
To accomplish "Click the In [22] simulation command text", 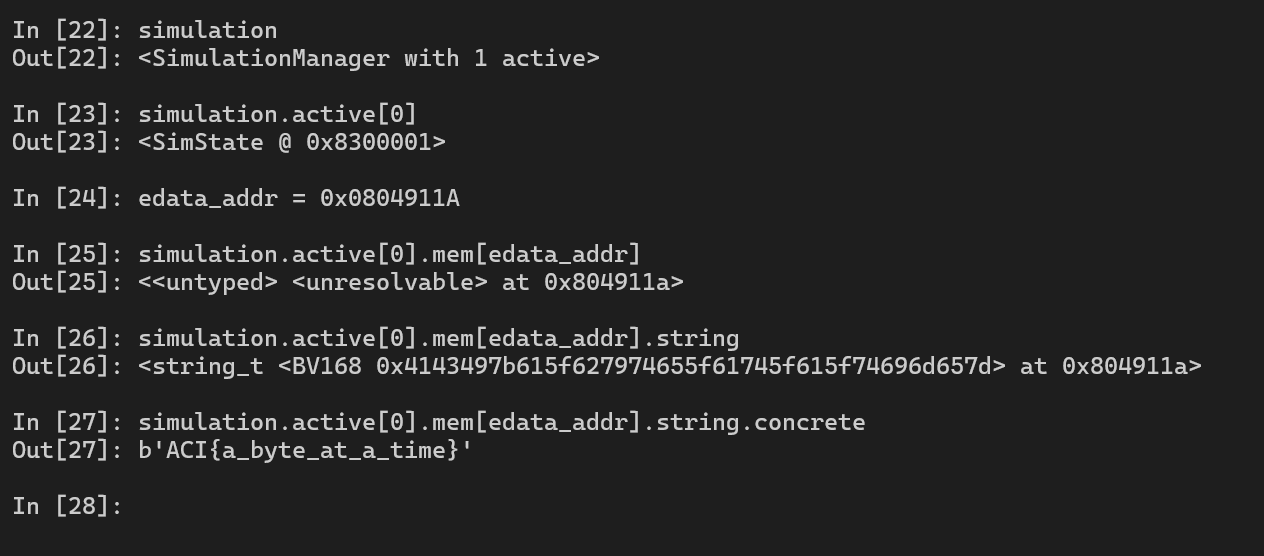I will (208, 30).
